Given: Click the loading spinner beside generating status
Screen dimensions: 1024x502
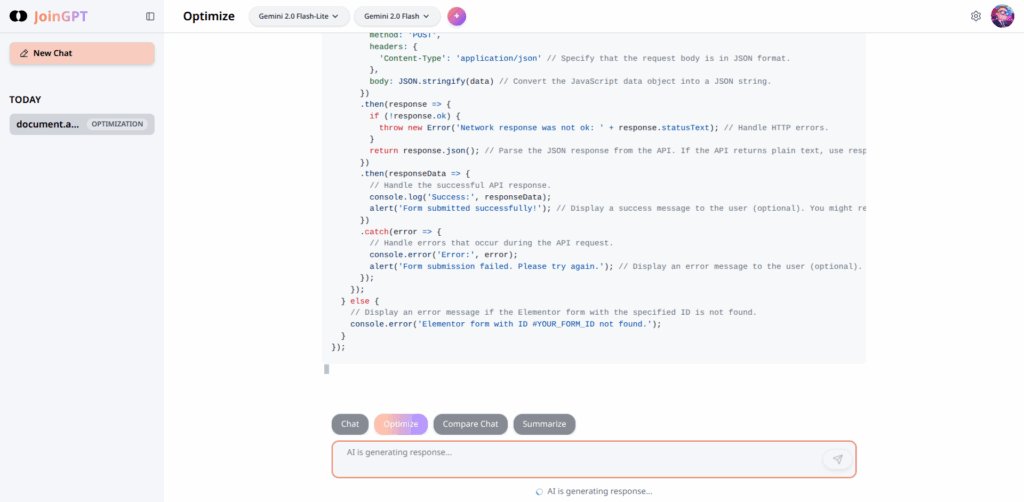Looking at the screenshot, I should click(x=540, y=491).
